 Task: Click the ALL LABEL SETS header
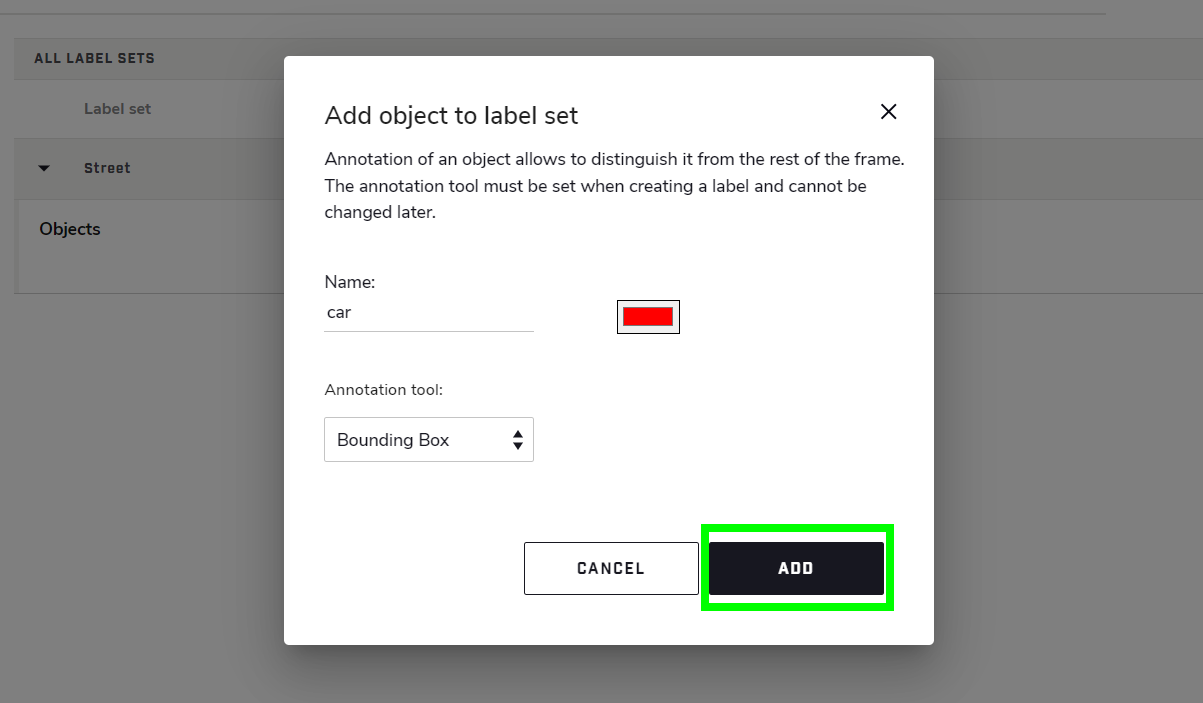click(x=94, y=57)
